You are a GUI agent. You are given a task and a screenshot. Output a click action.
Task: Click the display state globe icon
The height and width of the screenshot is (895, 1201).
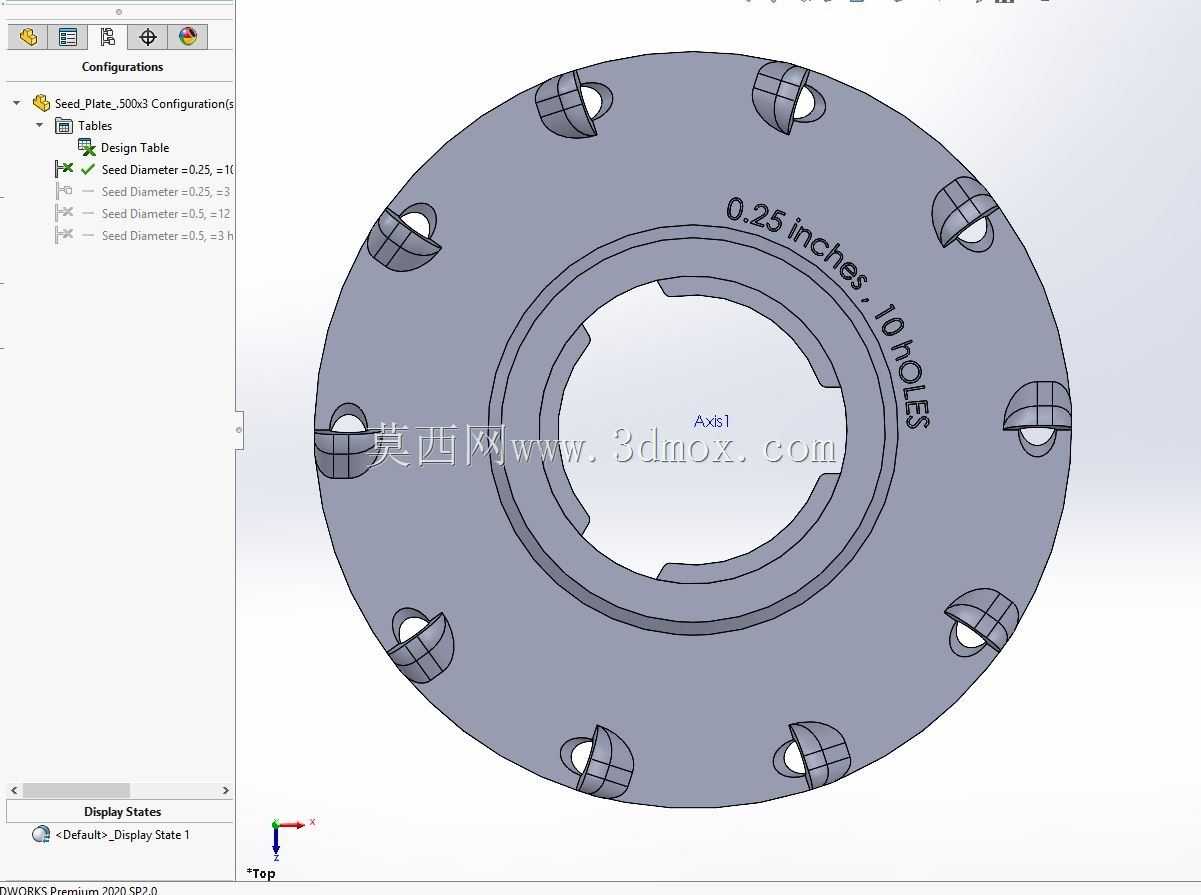(x=41, y=834)
